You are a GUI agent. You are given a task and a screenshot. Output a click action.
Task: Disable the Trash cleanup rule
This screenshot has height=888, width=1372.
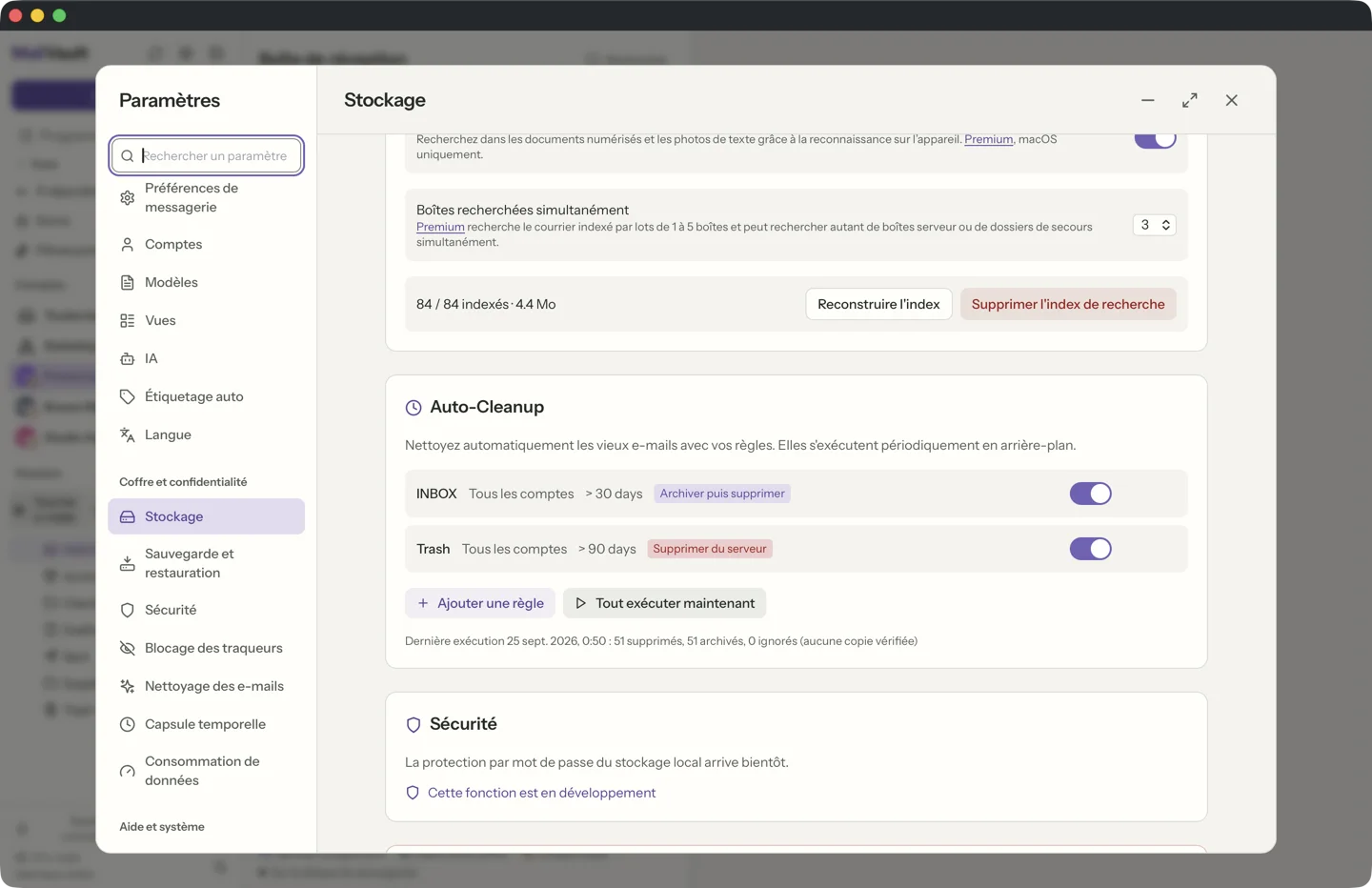1090,549
